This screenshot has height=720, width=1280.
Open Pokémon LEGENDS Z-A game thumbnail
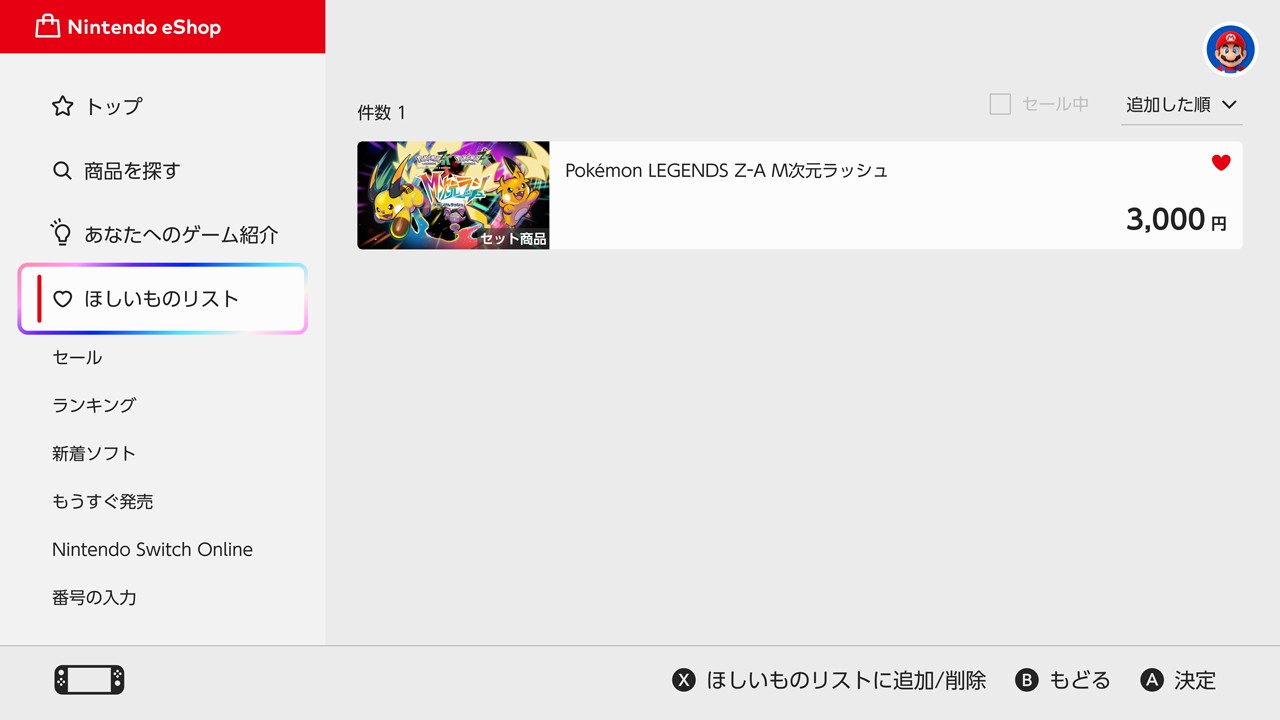(453, 195)
